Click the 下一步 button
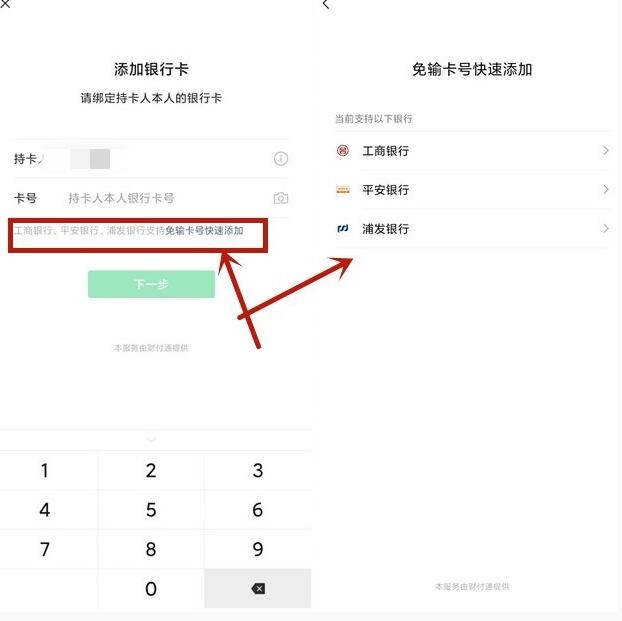This screenshot has width=622, height=621. pos(151,284)
